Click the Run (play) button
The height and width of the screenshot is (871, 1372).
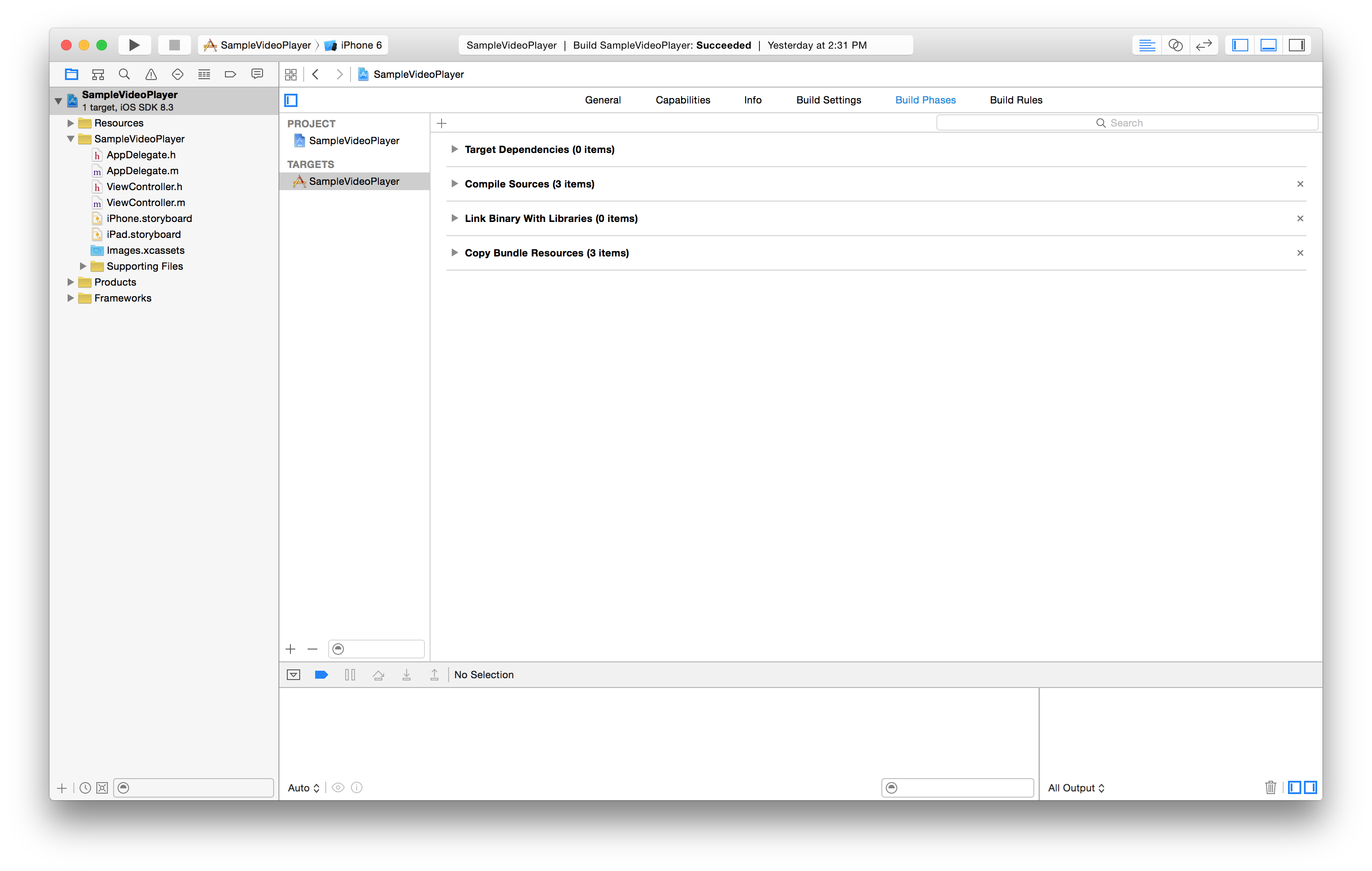tap(134, 45)
